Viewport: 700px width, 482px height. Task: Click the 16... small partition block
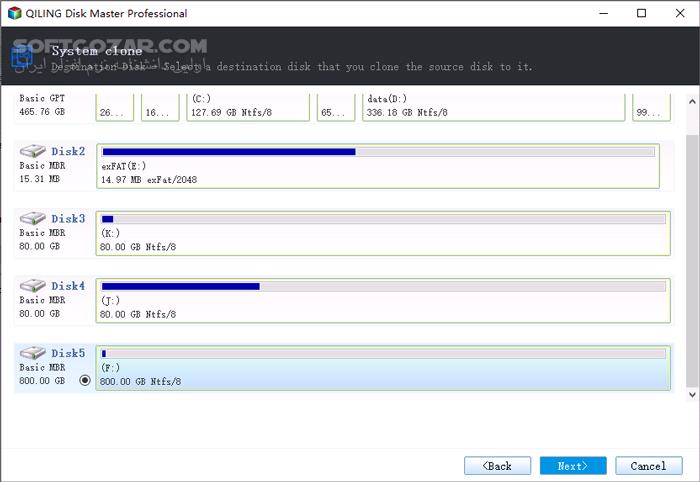[160, 107]
